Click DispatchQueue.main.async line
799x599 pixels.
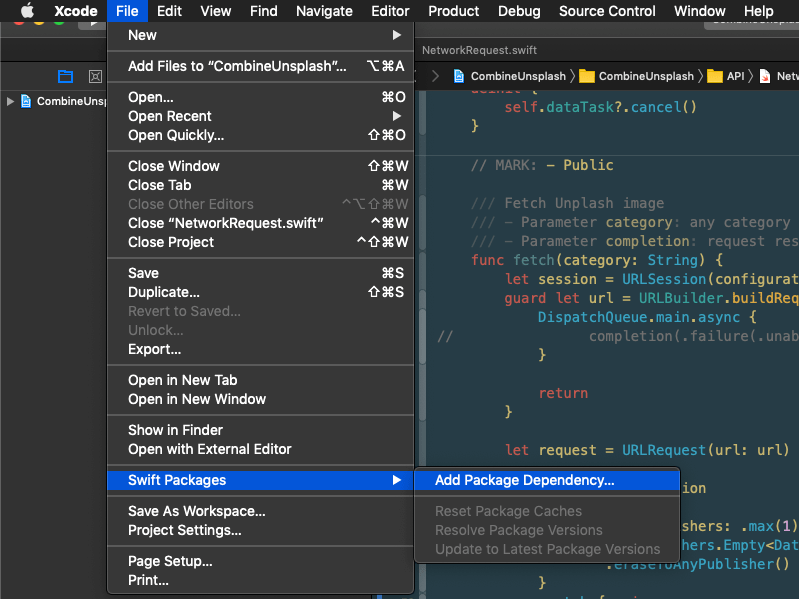pyautogui.click(x=647, y=317)
